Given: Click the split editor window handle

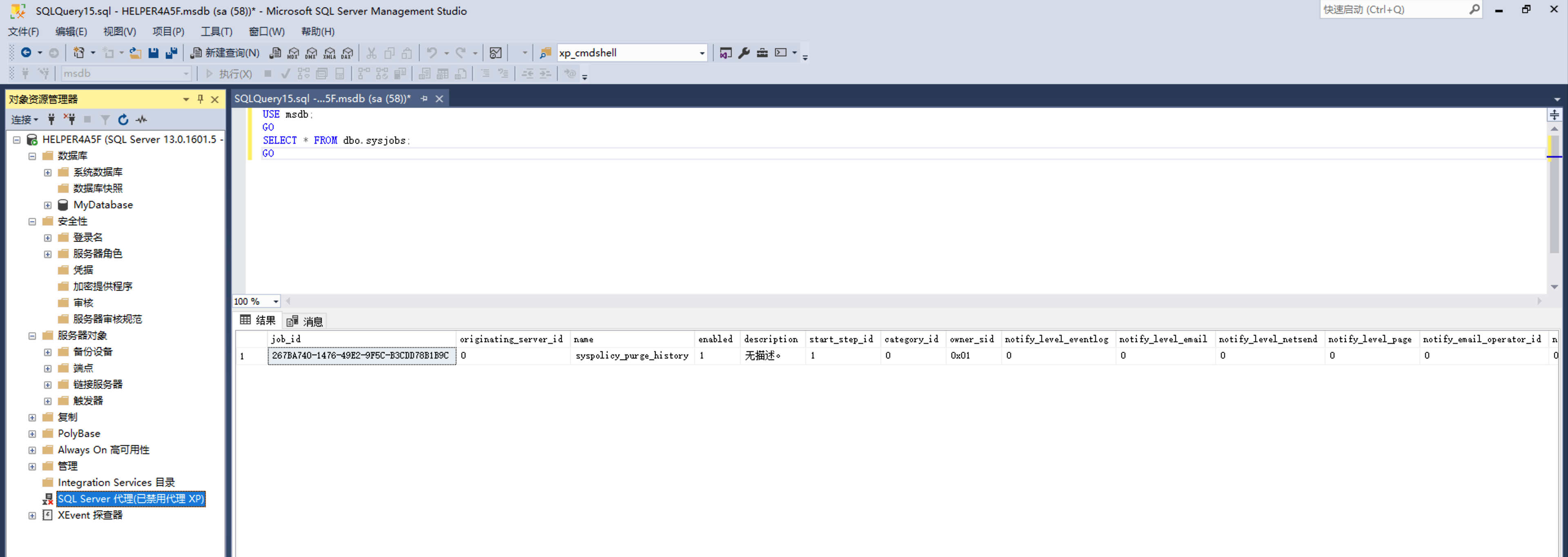Looking at the screenshot, I should pos(1554,114).
